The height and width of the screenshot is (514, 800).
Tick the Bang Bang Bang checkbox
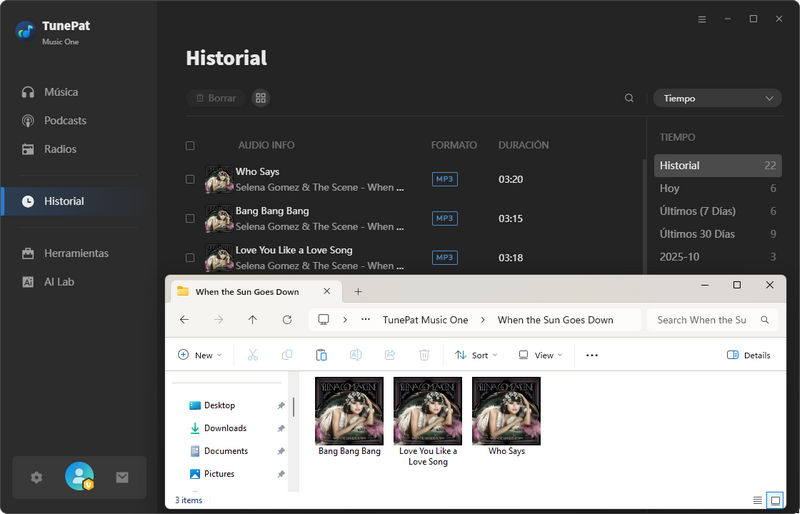pos(190,219)
